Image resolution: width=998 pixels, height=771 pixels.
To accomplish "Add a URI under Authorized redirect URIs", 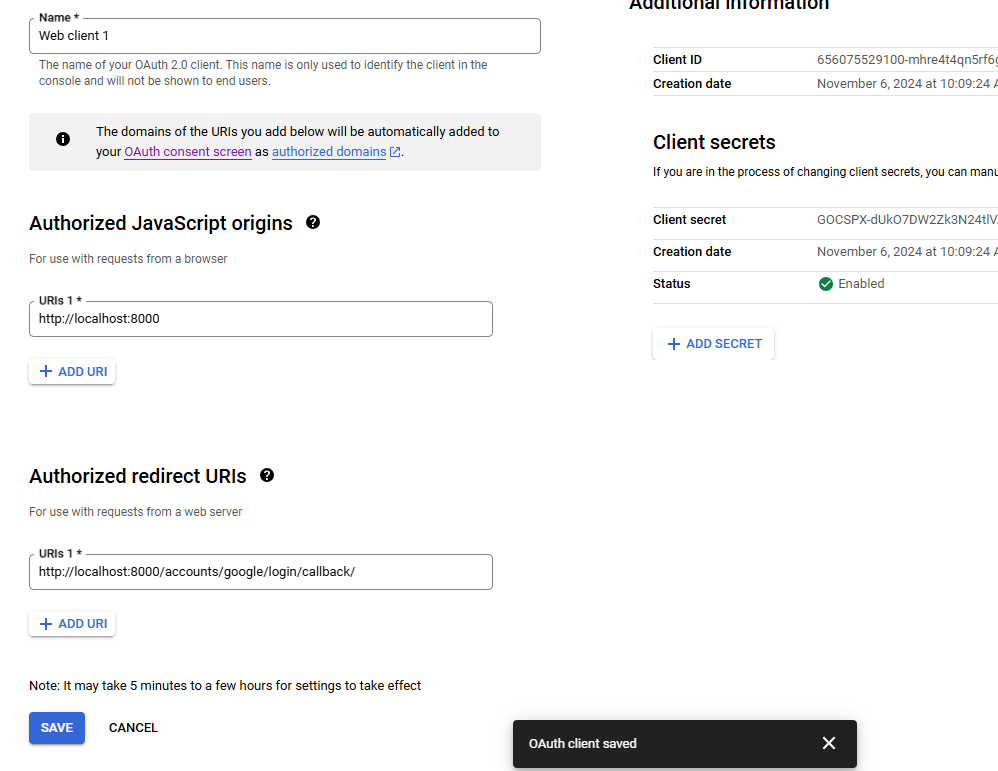I will point(72,623).
